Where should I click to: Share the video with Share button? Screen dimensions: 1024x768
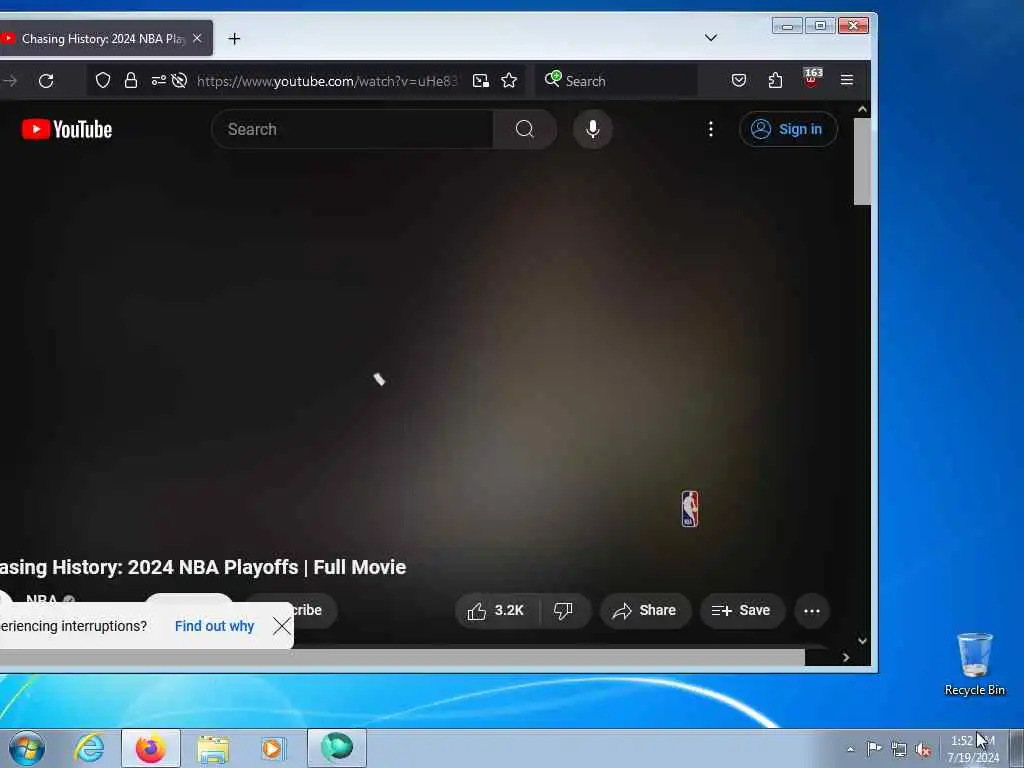coord(645,611)
